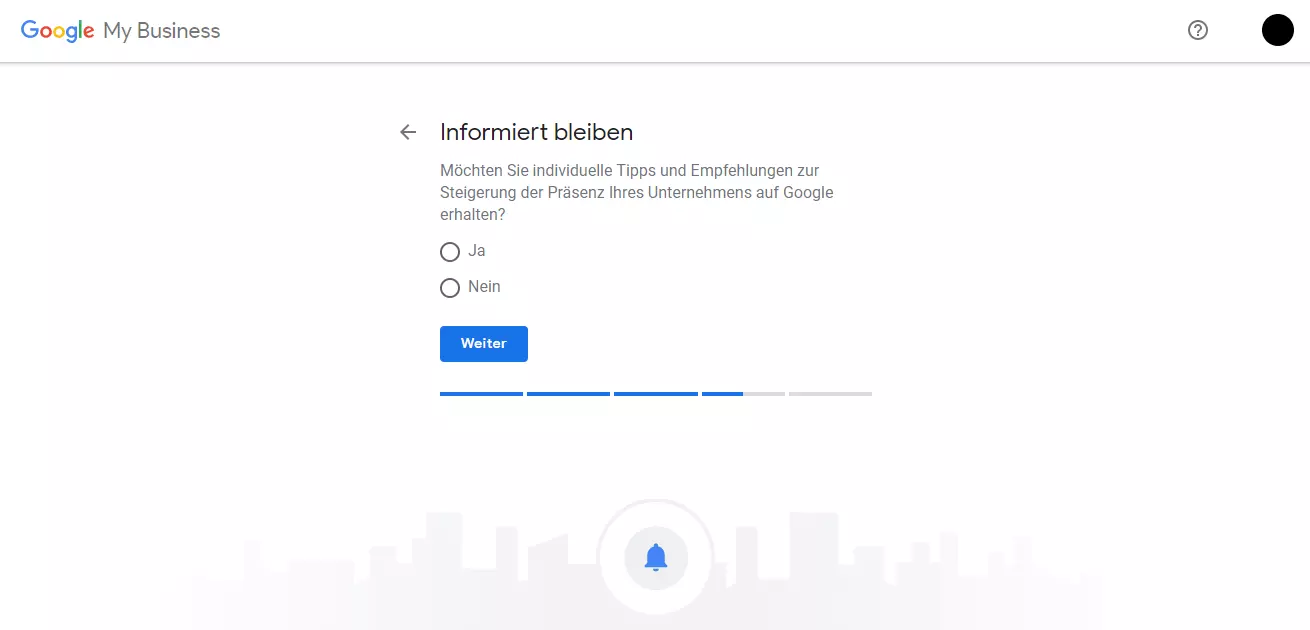Viewport: 1310px width, 630px height.
Task: Click the Nein option label text
Action: [484, 287]
